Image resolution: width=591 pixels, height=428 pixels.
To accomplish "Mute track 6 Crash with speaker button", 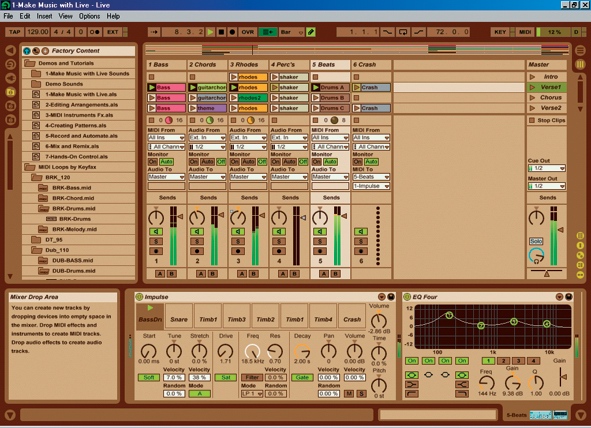I will (361, 231).
